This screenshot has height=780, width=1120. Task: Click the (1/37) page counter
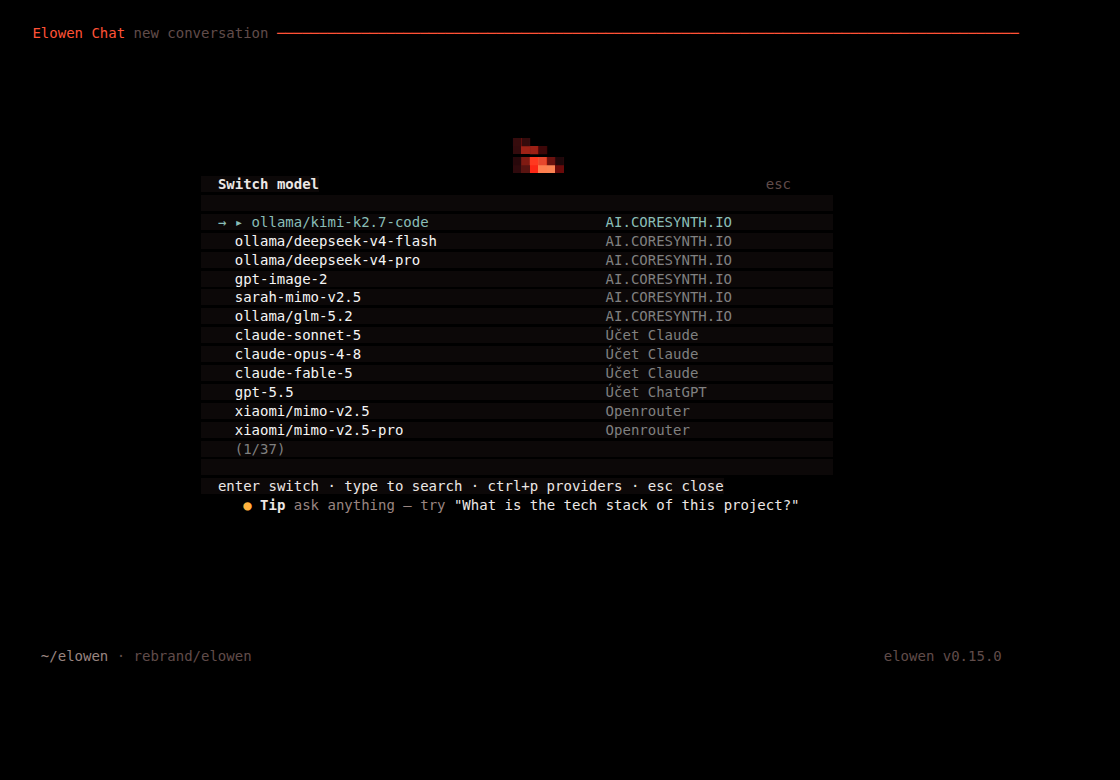(x=260, y=449)
